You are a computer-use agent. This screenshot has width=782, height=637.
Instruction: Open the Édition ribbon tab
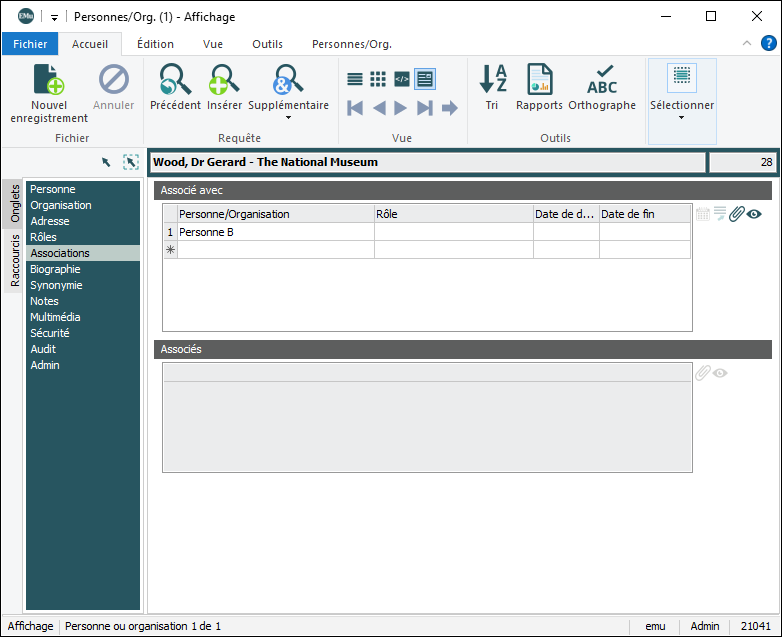[155, 44]
